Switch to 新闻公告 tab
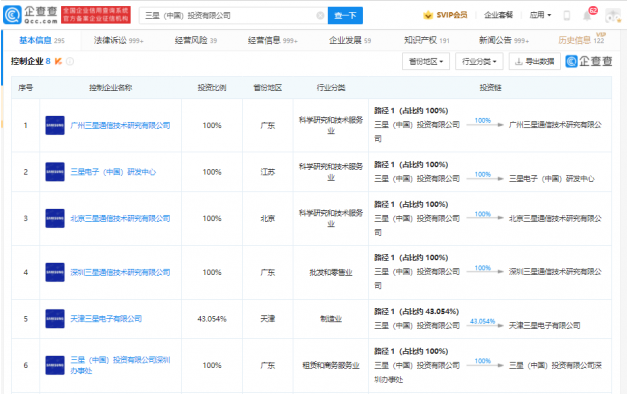Image resolution: width=627 pixels, height=394 pixels. [504, 40]
